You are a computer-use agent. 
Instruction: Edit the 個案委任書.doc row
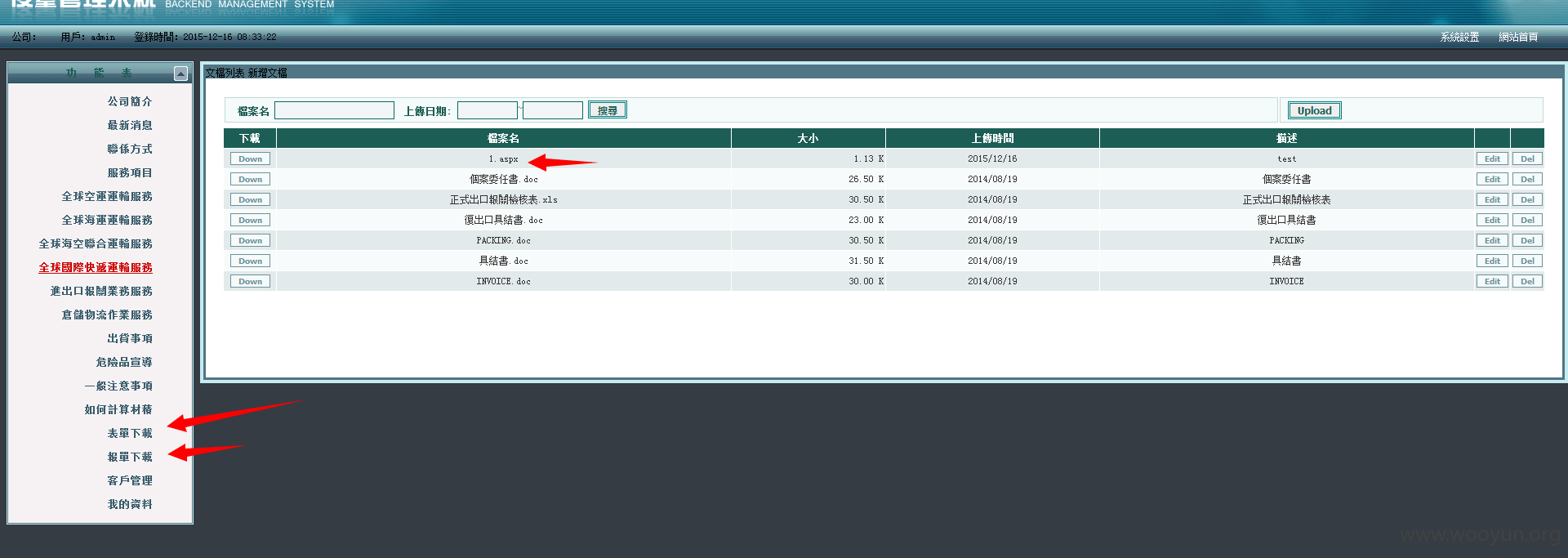pyautogui.click(x=1492, y=180)
